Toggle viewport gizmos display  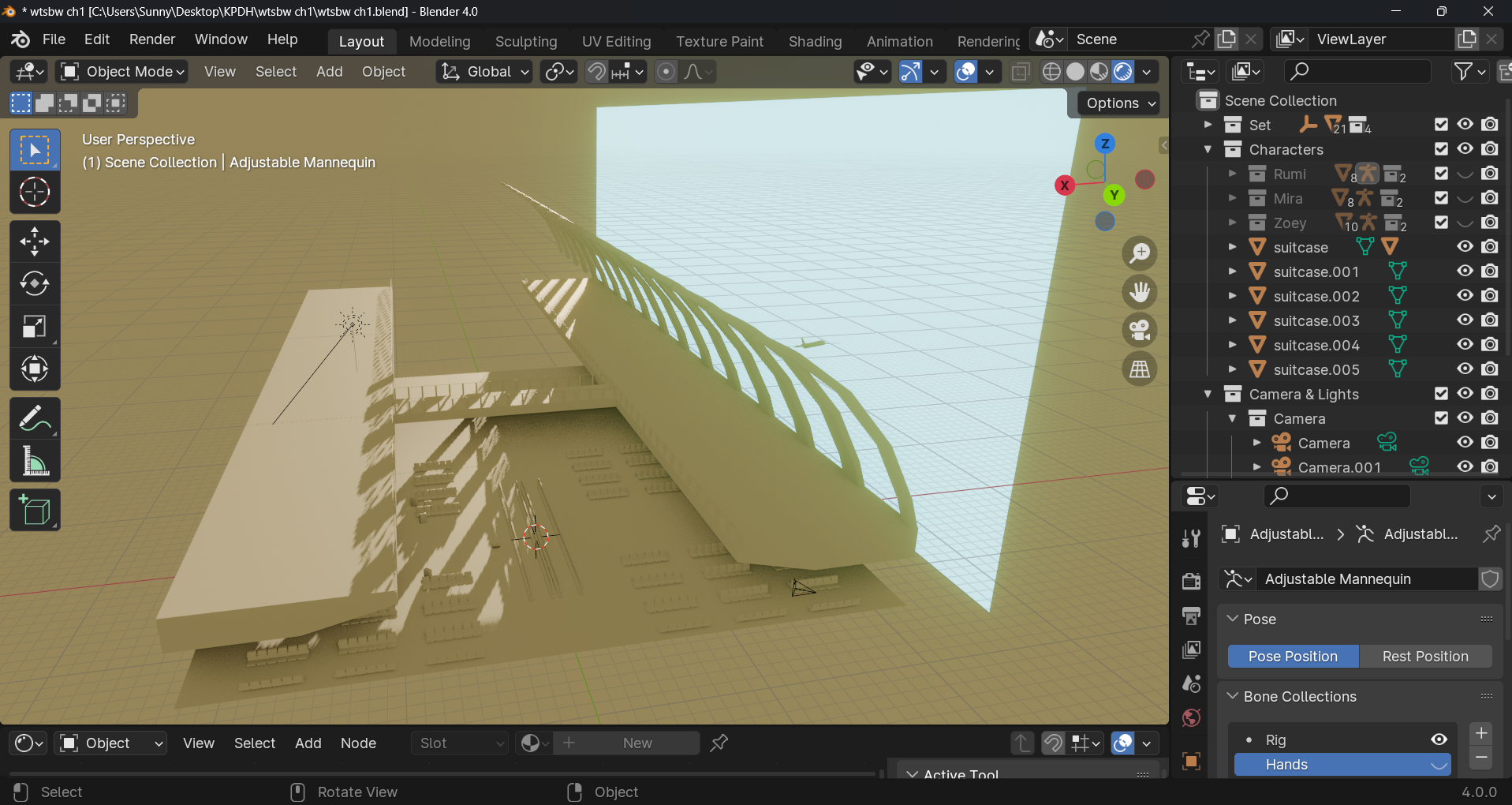(910, 72)
